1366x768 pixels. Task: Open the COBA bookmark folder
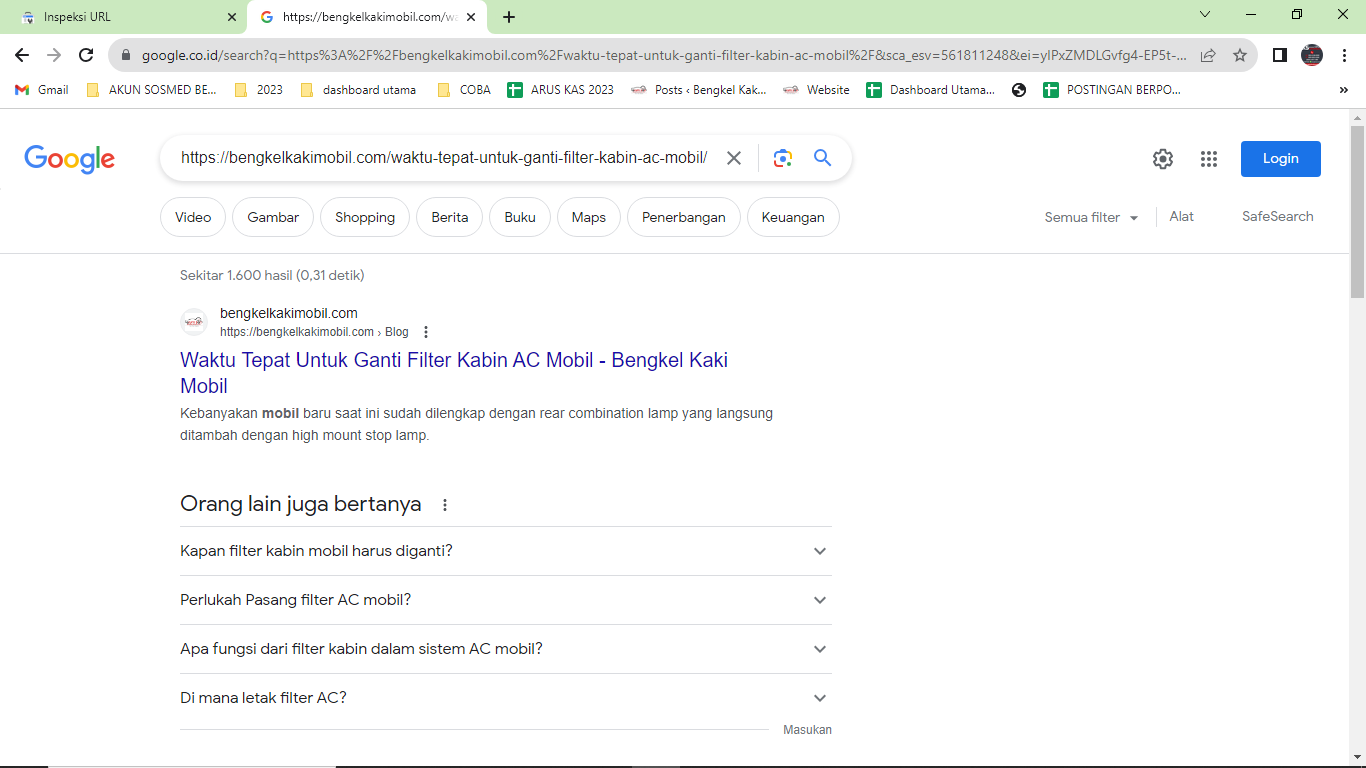click(464, 90)
